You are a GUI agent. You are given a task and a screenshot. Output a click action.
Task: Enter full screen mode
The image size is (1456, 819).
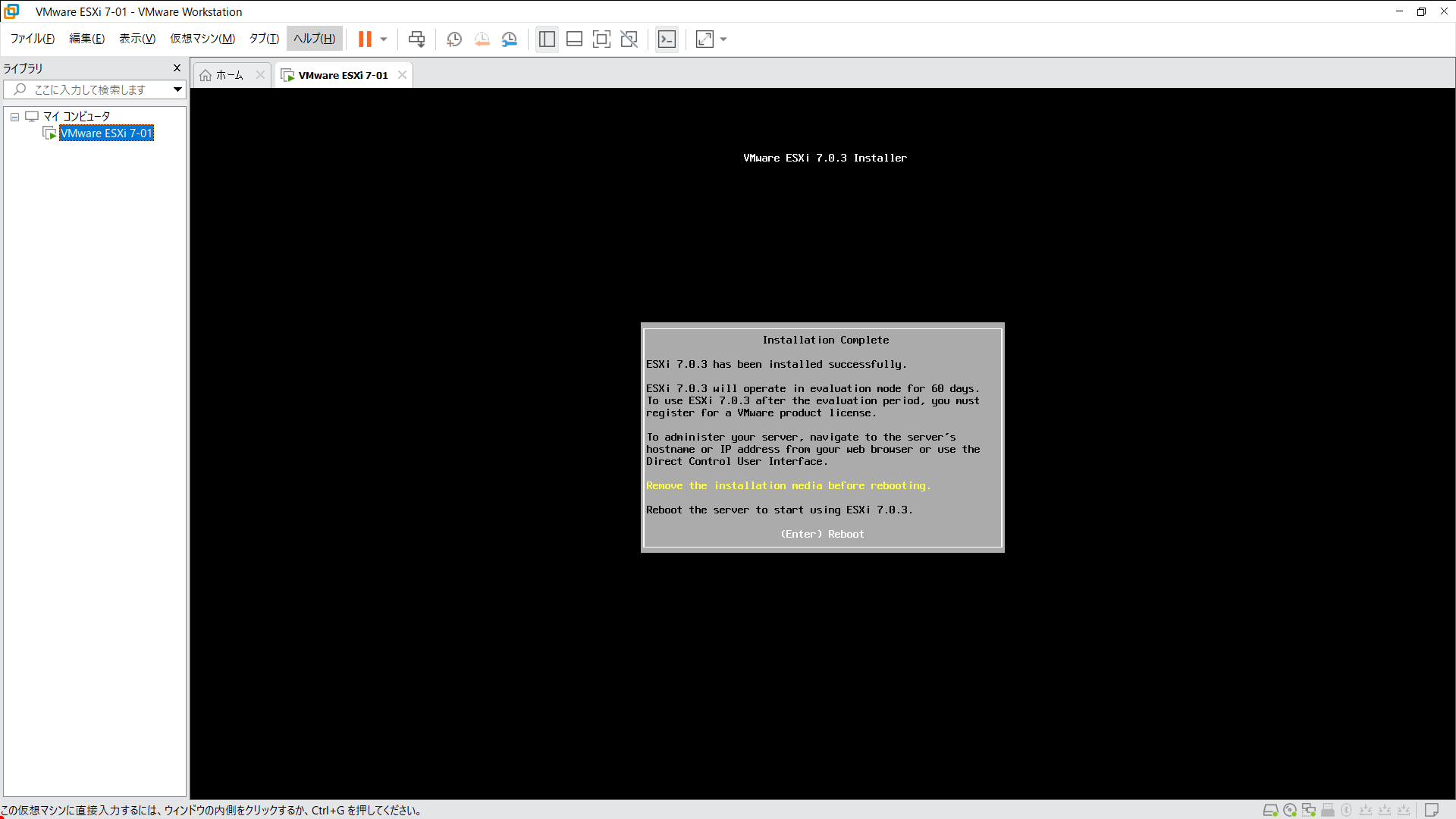point(601,39)
